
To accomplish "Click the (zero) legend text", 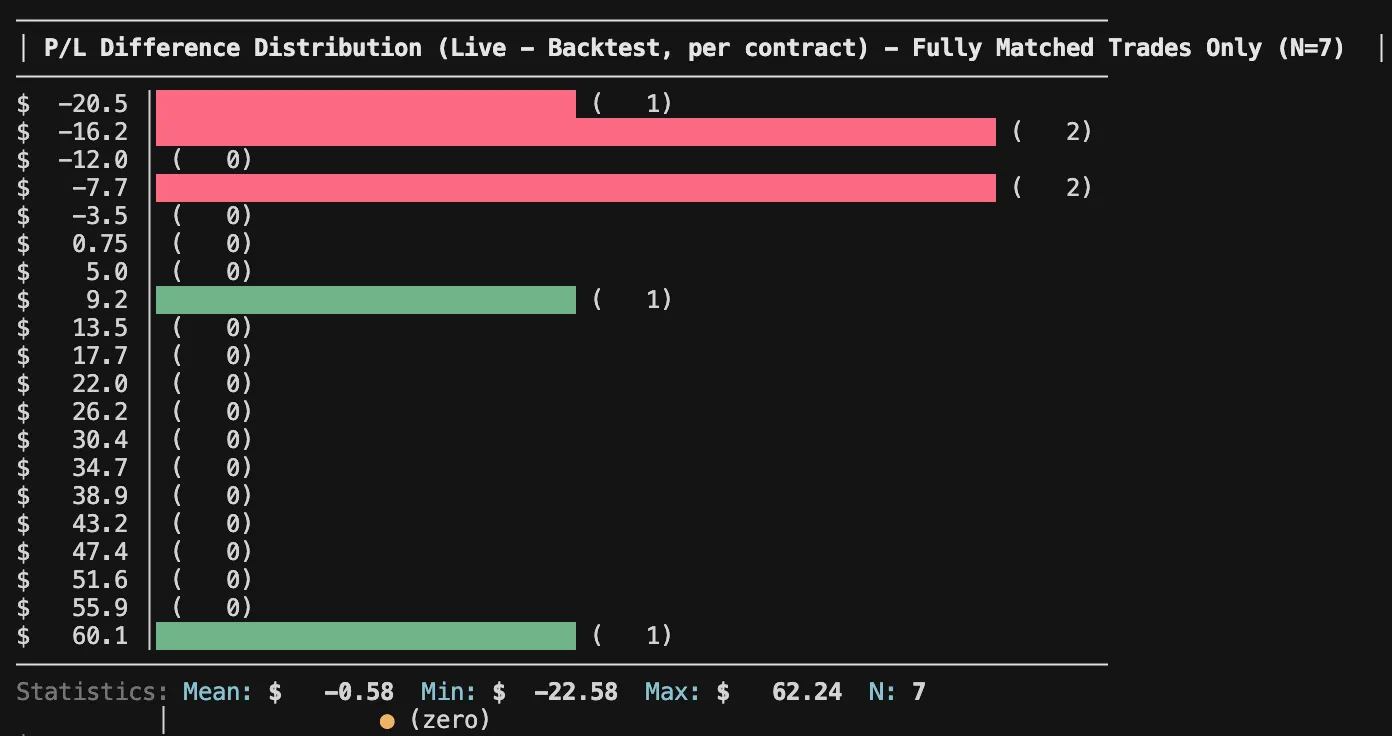I will pyautogui.click(x=450, y=720).
